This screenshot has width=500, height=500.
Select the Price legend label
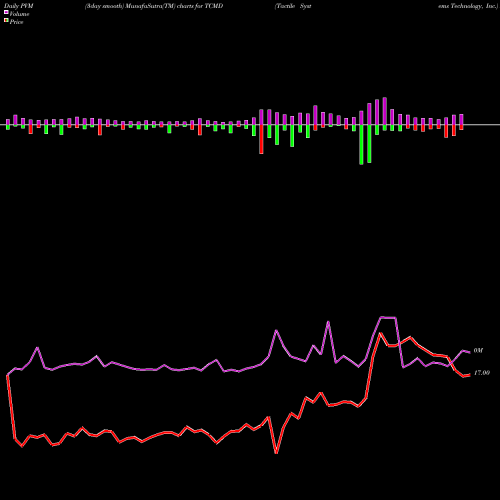tap(16, 22)
